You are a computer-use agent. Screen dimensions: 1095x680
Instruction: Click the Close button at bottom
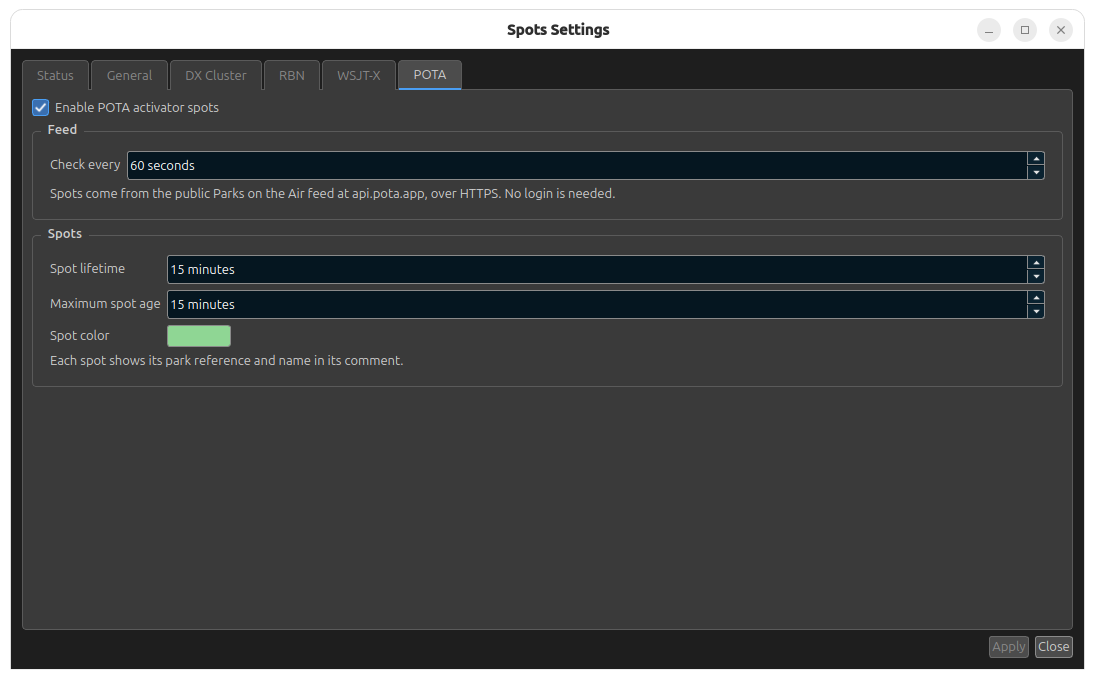click(x=1053, y=646)
